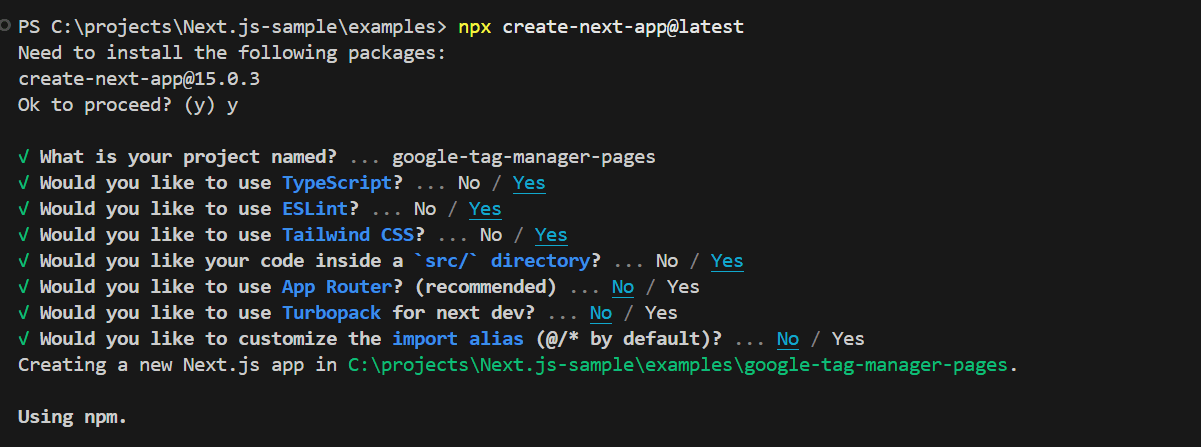The height and width of the screenshot is (447, 1201).
Task: Click the underlined No answer for App Router
Action: tap(623, 287)
